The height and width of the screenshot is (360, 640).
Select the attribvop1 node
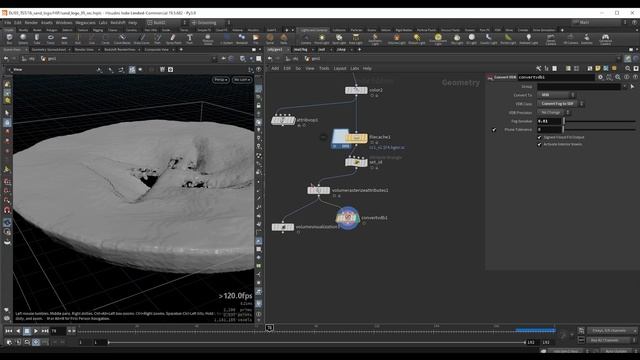(283, 120)
